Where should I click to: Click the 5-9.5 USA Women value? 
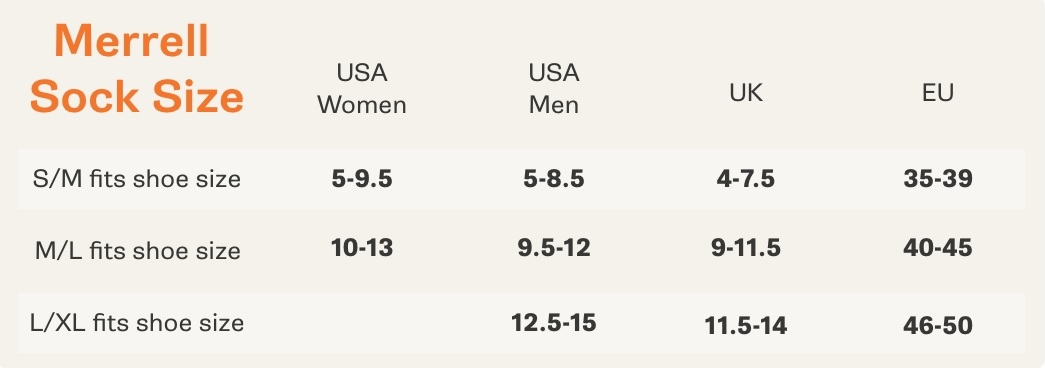(362, 179)
